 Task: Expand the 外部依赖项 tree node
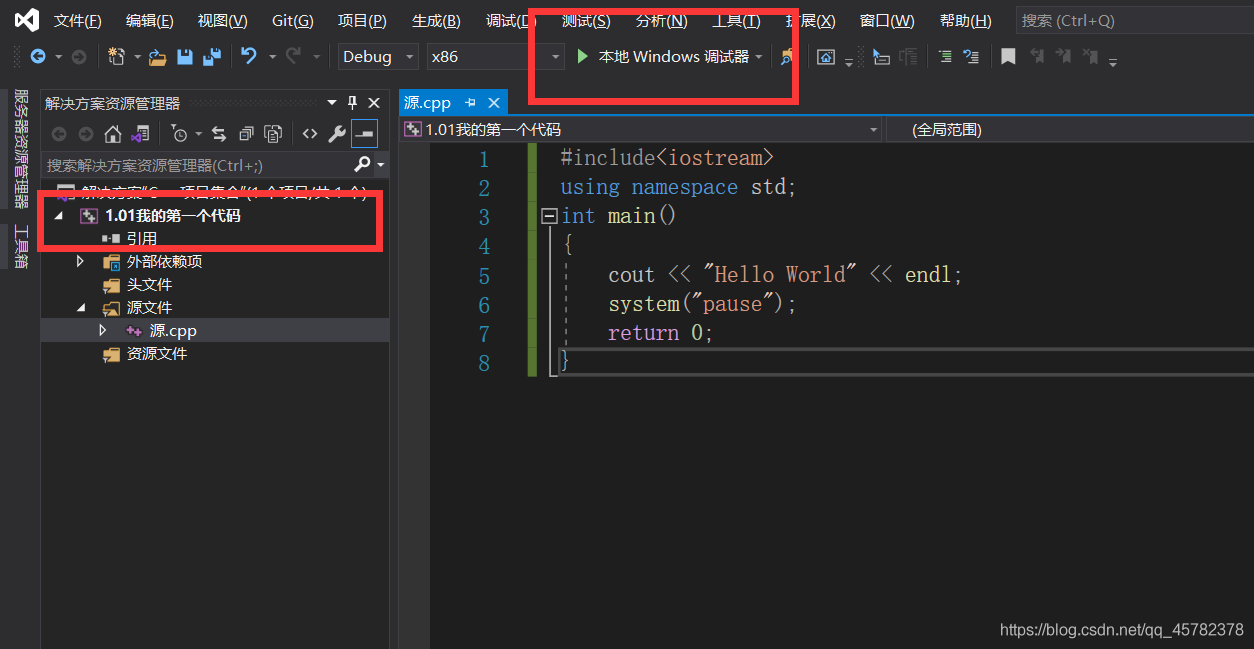coord(80,262)
